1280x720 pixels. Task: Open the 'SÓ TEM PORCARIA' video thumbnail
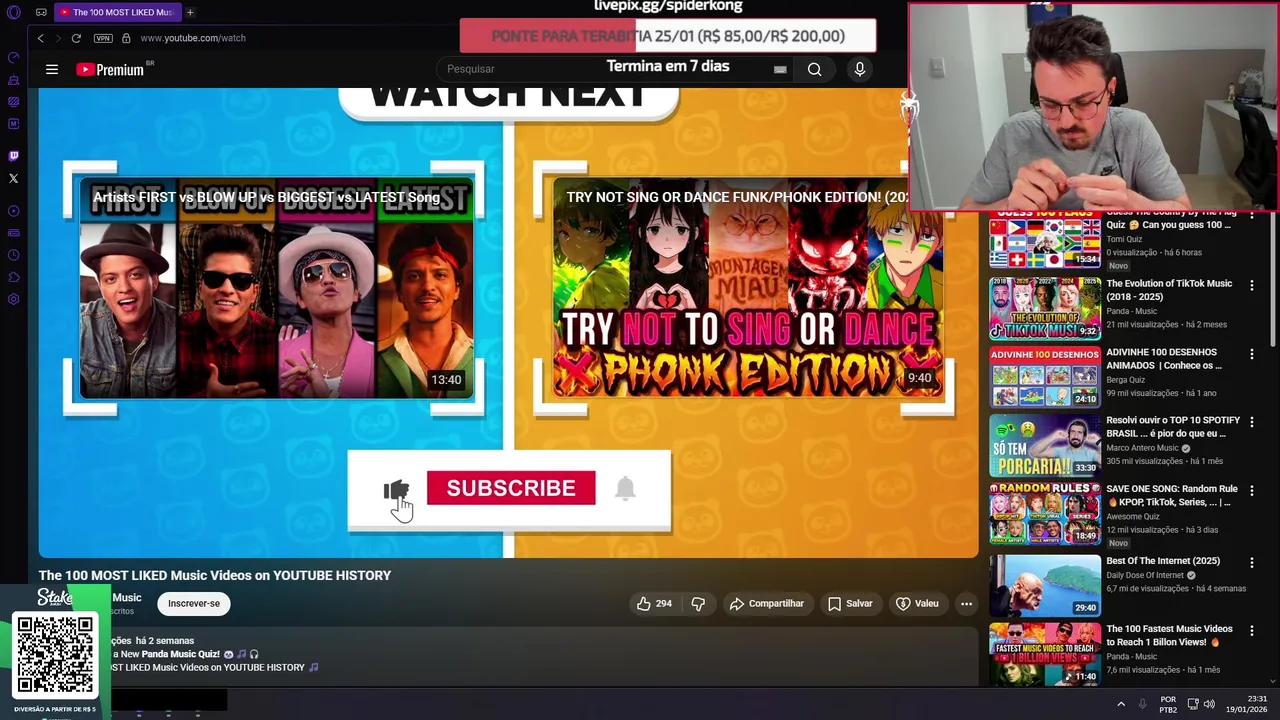pyautogui.click(x=1045, y=446)
